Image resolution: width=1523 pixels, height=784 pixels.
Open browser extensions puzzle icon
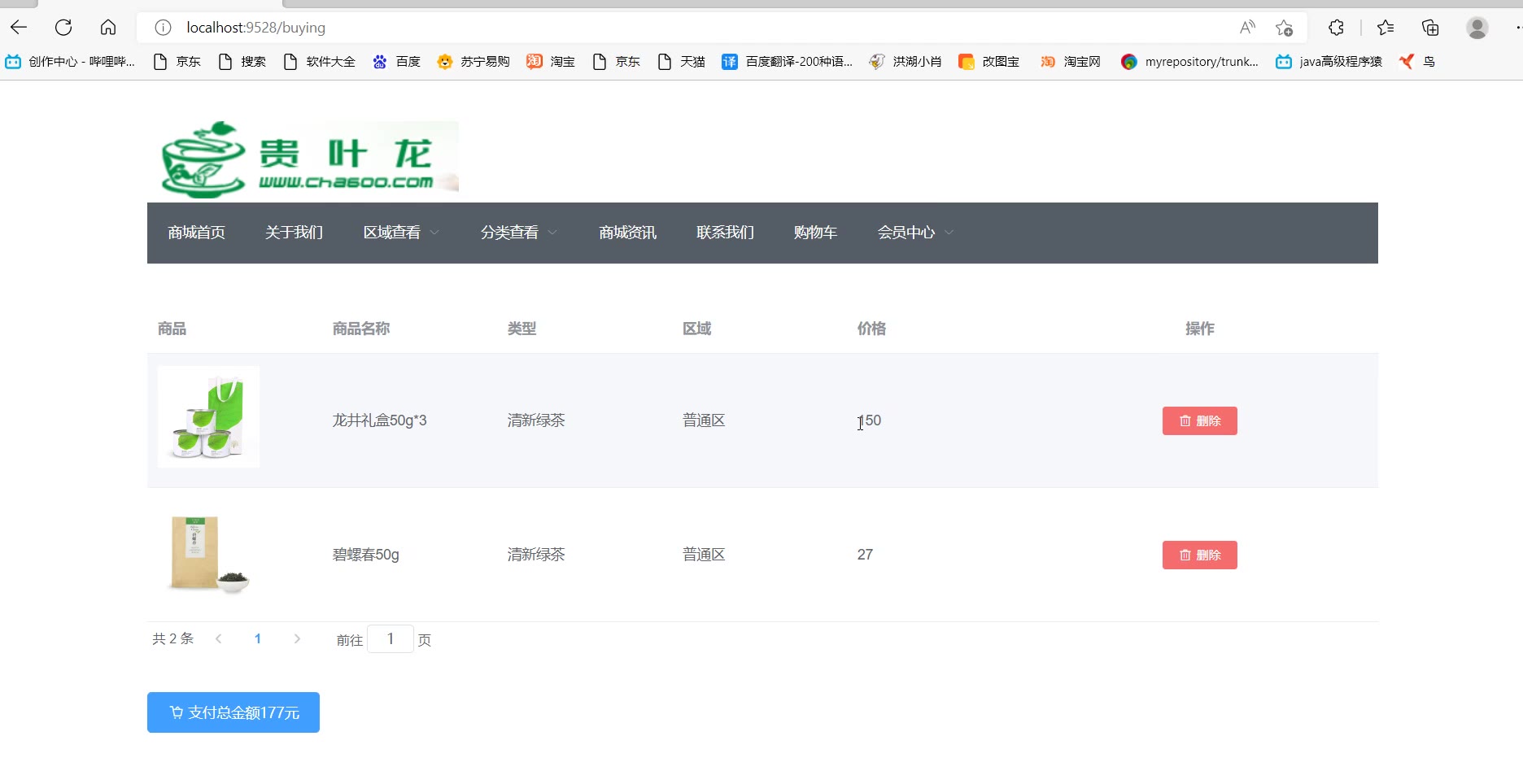pyautogui.click(x=1336, y=28)
